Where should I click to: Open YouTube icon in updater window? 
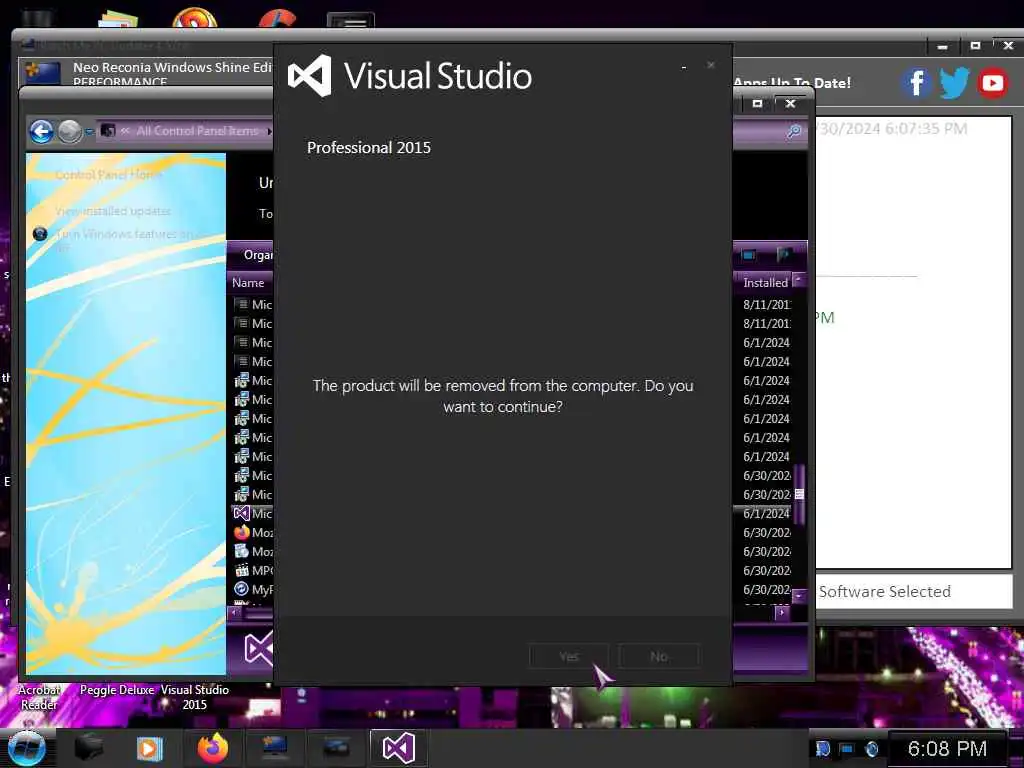pyautogui.click(x=992, y=83)
